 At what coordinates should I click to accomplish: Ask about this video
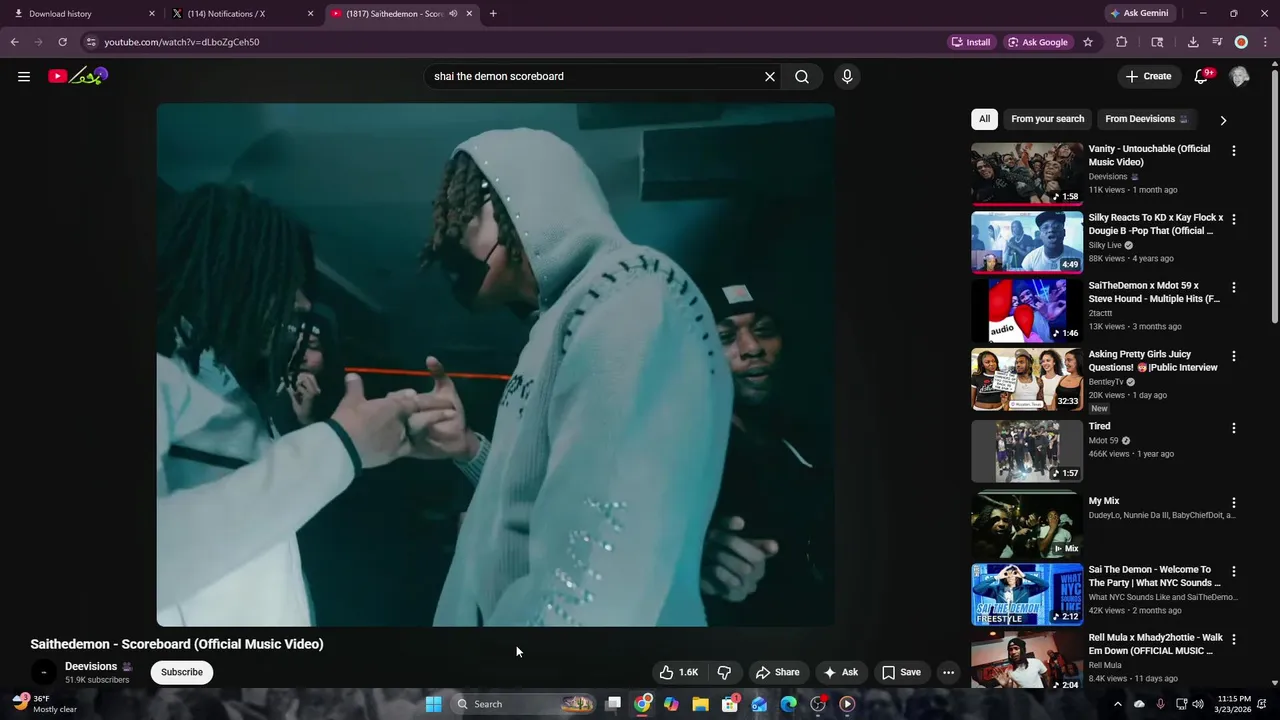[840, 672]
